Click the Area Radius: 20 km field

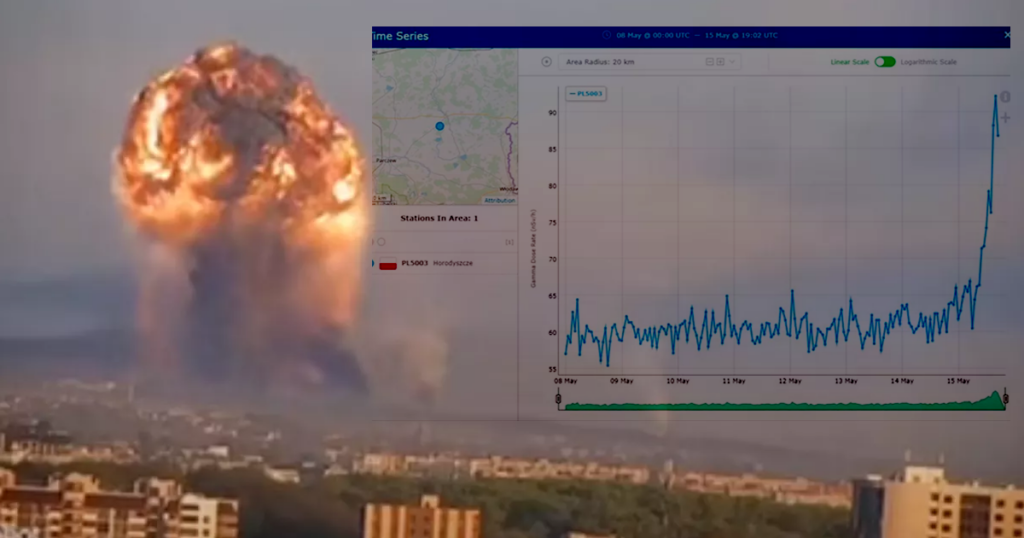(x=650, y=62)
